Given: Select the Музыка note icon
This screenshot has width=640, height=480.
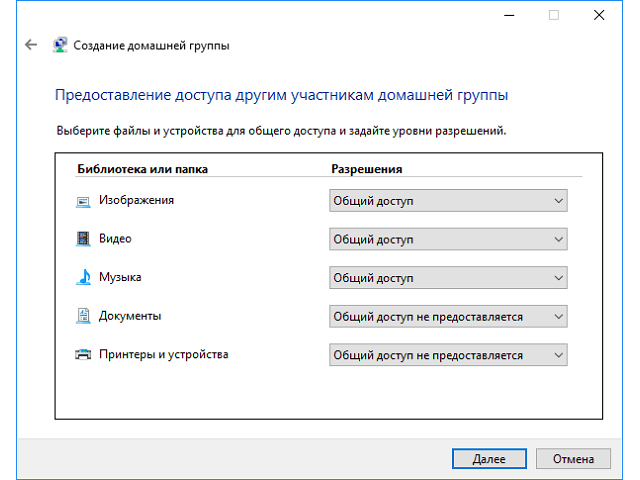Looking at the screenshot, I should coord(83,277).
